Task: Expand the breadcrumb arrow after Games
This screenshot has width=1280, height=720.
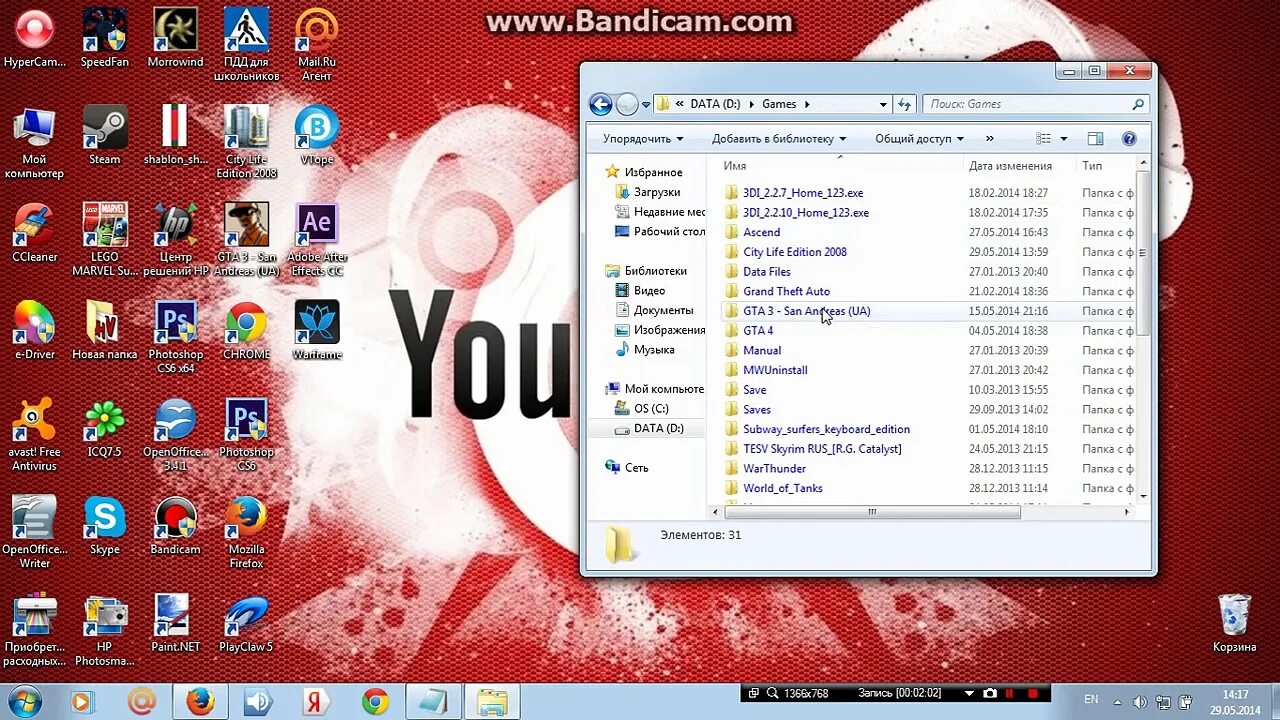Action: tap(807, 104)
